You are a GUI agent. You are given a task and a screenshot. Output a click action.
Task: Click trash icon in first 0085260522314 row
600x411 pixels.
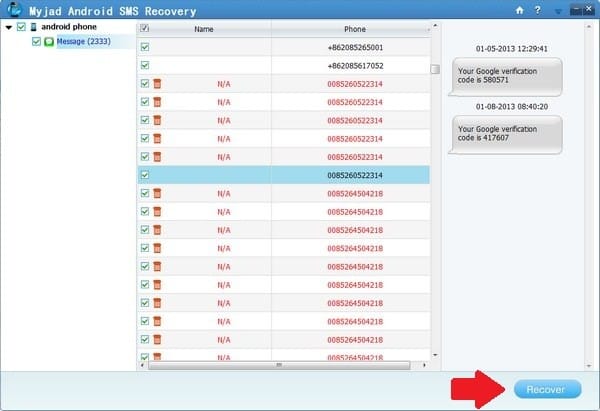pyautogui.click(x=157, y=83)
